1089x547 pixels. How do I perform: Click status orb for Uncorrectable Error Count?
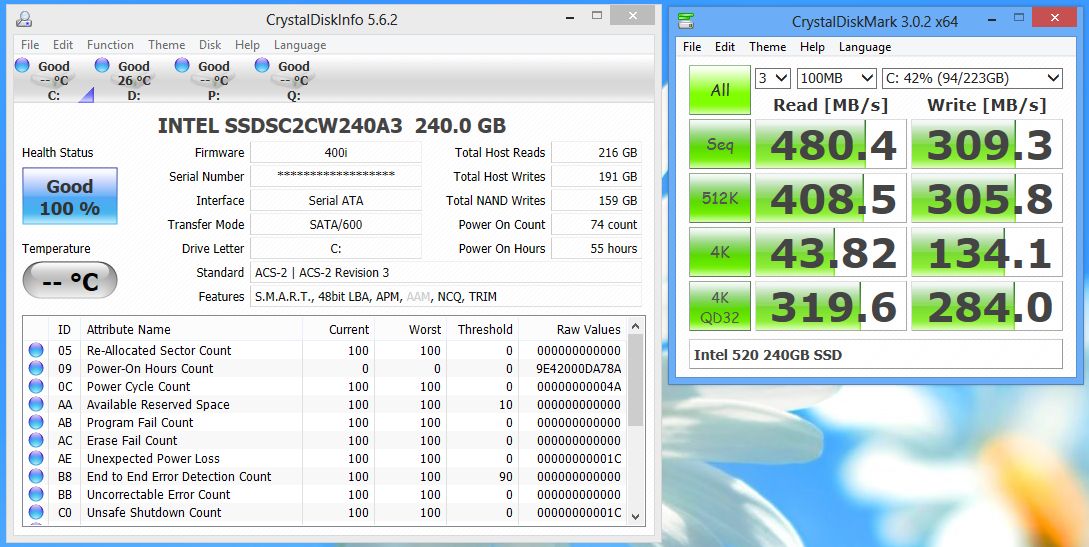click(36, 495)
